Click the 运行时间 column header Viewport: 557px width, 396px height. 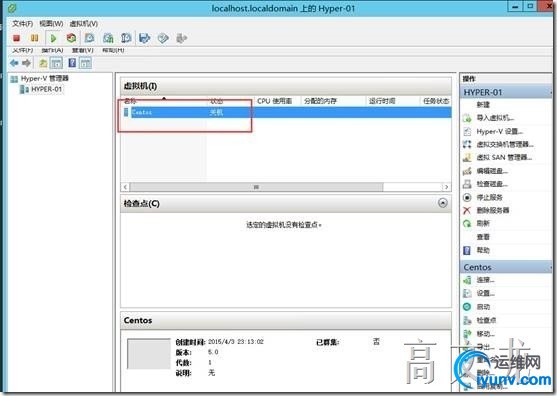(393, 101)
